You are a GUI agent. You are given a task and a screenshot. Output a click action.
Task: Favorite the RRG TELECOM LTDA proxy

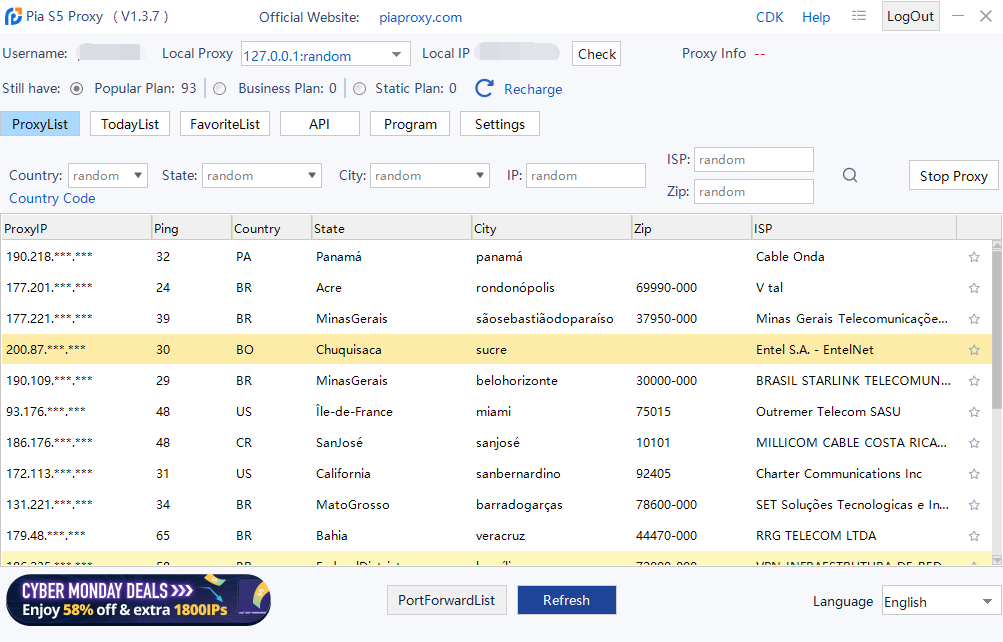tap(974, 536)
